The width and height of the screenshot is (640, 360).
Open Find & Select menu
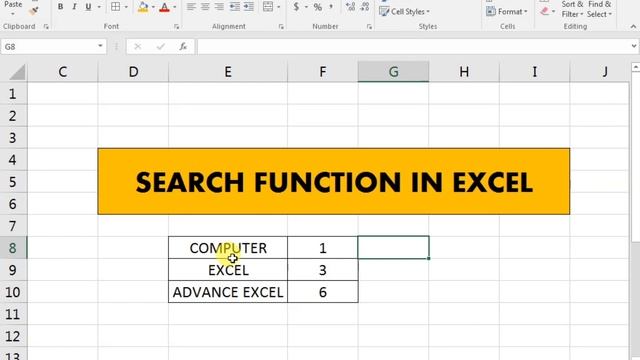click(600, 9)
